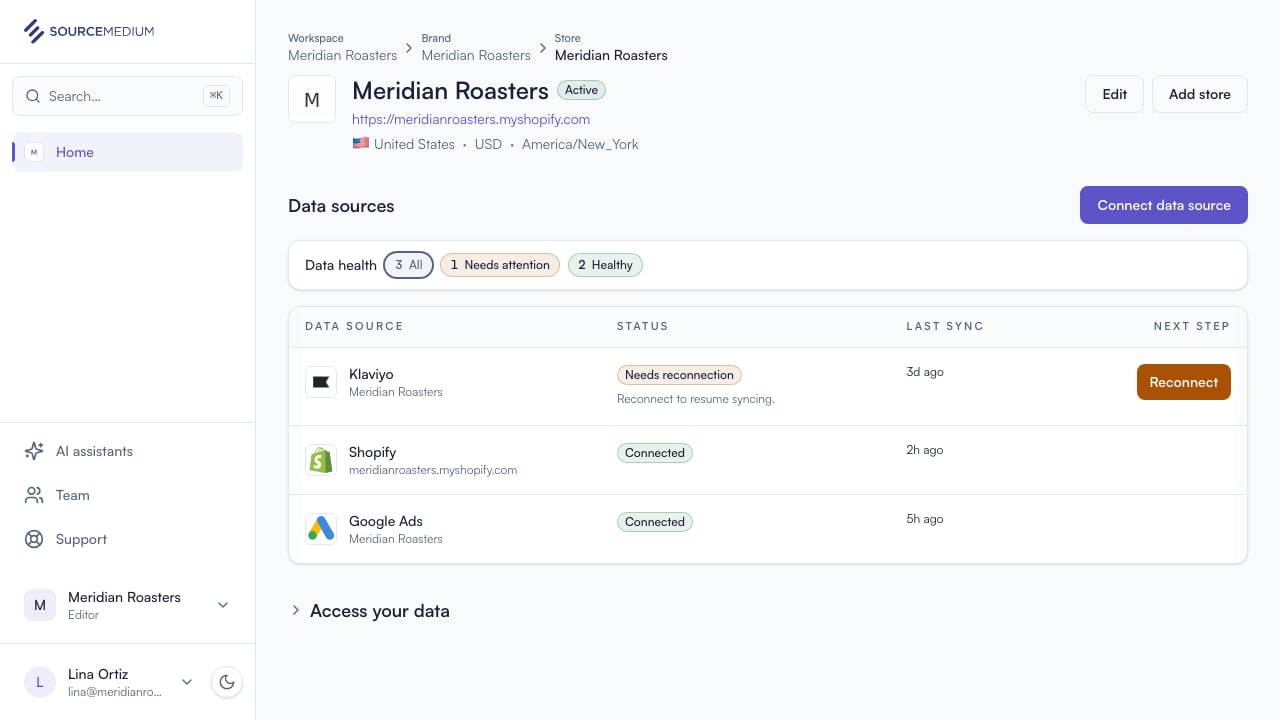This screenshot has height=720, width=1280.
Task: Click the Needs reconnection status badge
Action: click(679, 375)
